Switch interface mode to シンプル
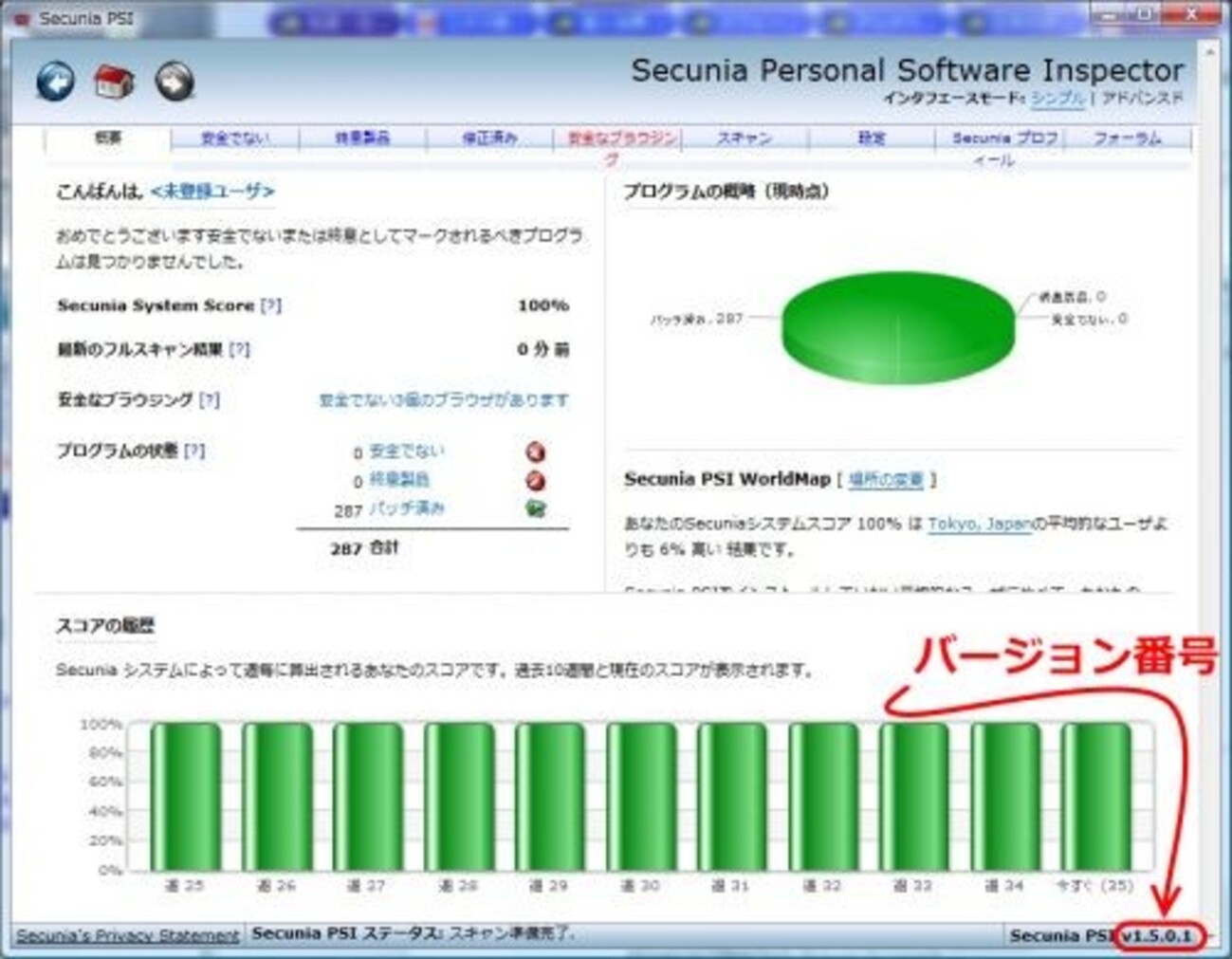 pyautogui.click(x=1057, y=98)
